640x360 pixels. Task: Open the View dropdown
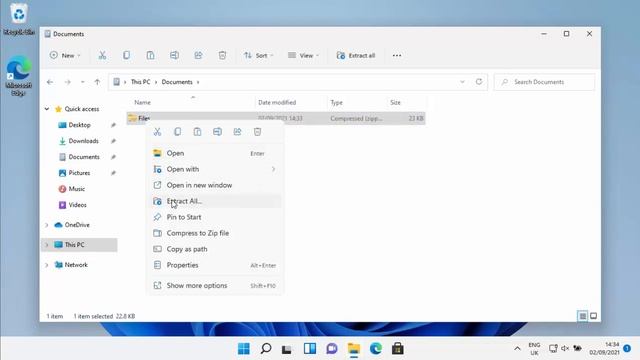[x=303, y=56]
